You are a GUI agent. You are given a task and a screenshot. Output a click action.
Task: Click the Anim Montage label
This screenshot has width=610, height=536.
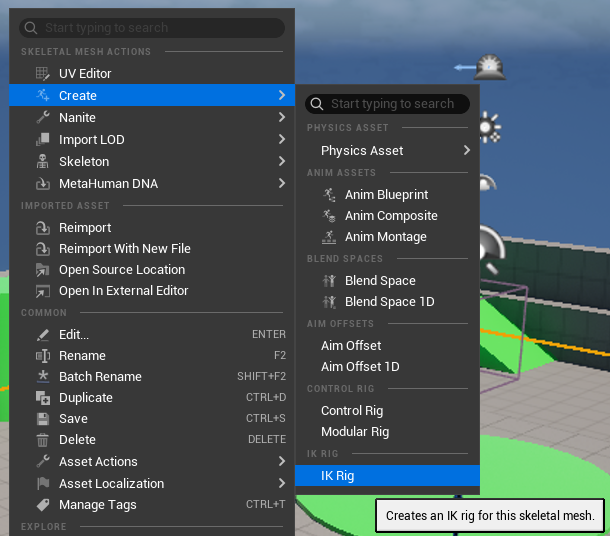coord(386,236)
